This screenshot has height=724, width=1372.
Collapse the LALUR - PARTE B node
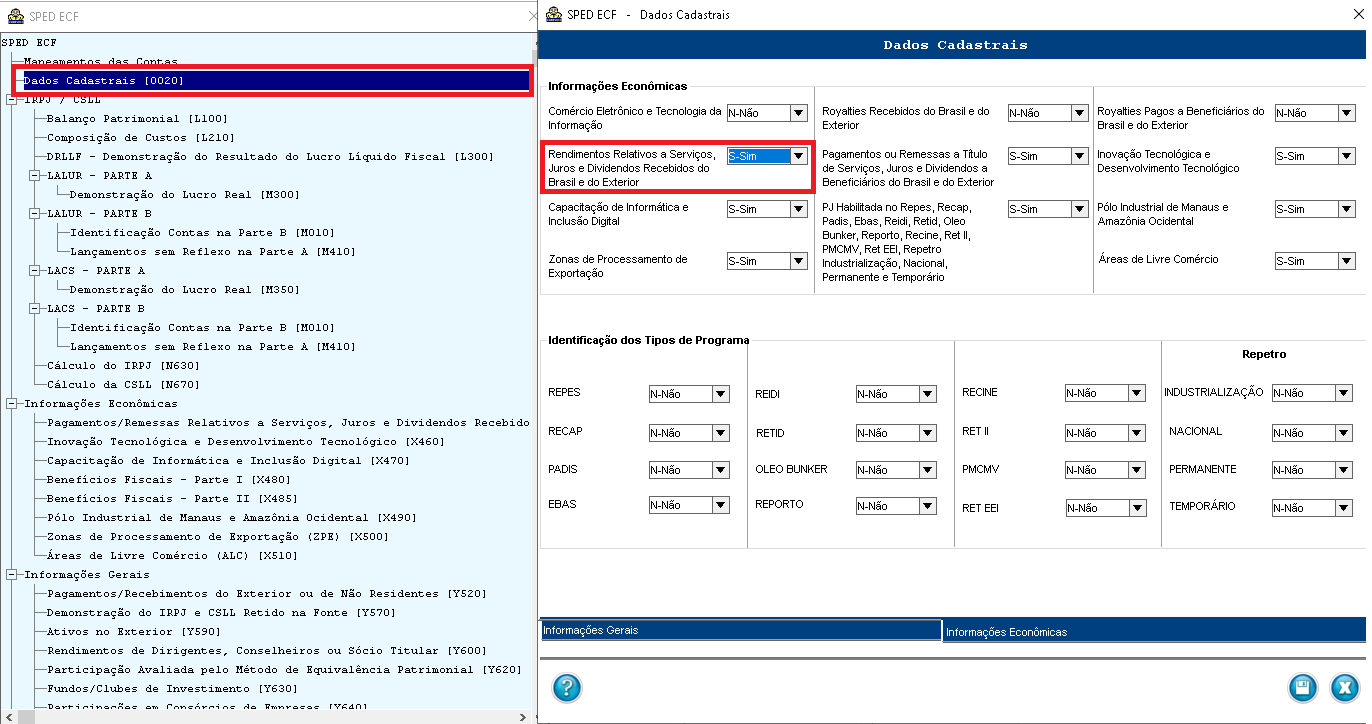(34, 214)
